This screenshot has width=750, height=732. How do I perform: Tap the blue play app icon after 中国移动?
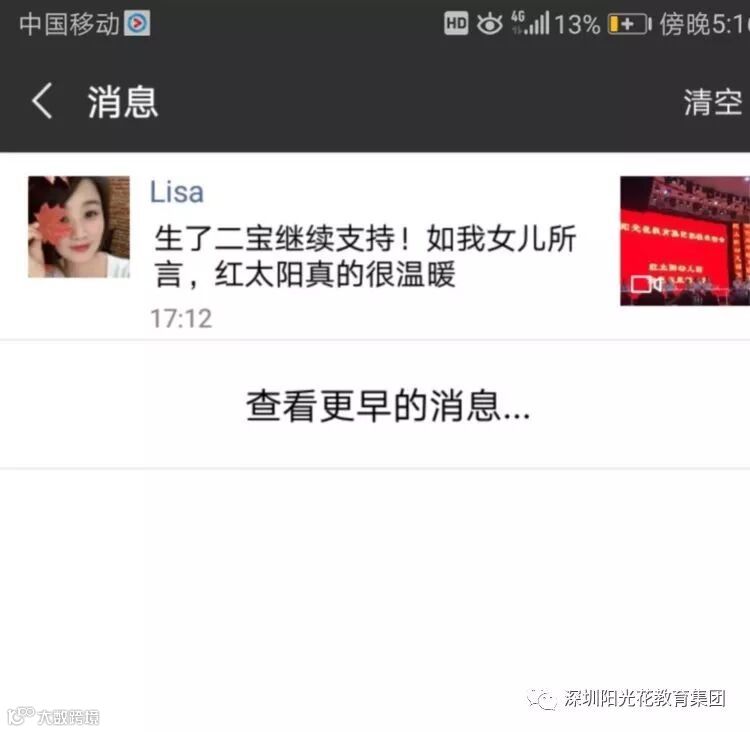137,23
